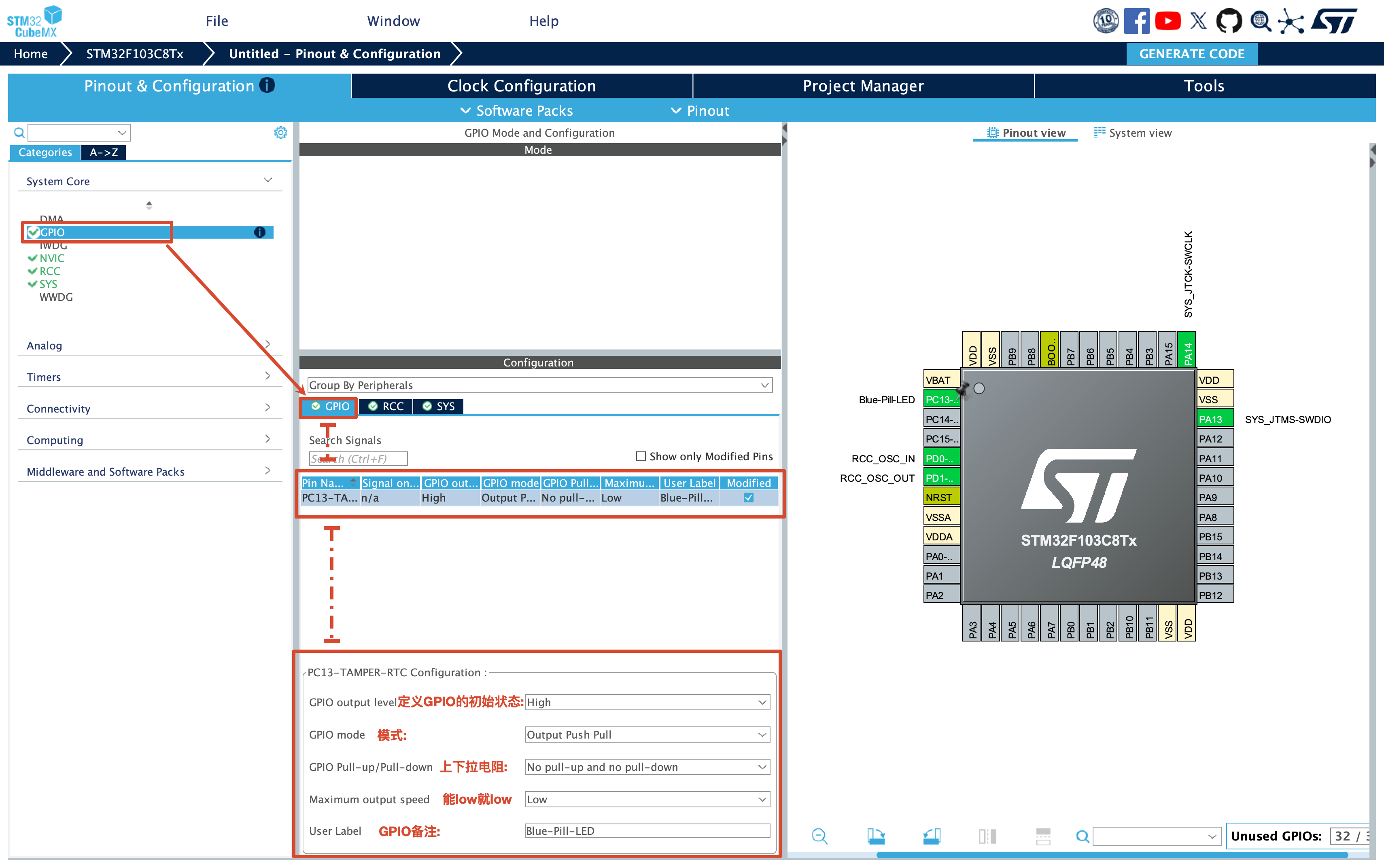Open the GPIO mode Output Push Pull dropdown

[x=647, y=735]
